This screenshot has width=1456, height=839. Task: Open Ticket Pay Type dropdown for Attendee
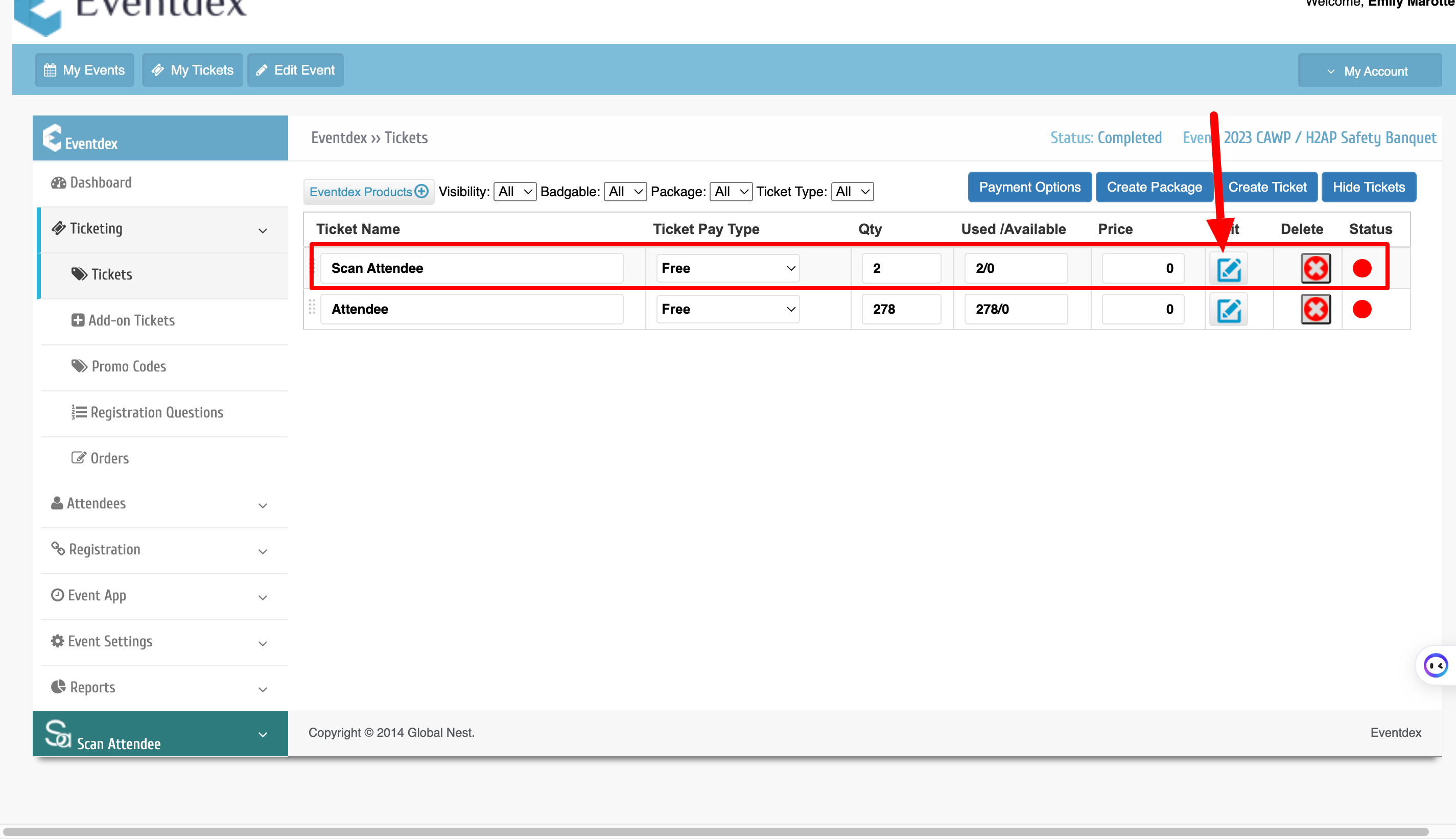[727, 310]
